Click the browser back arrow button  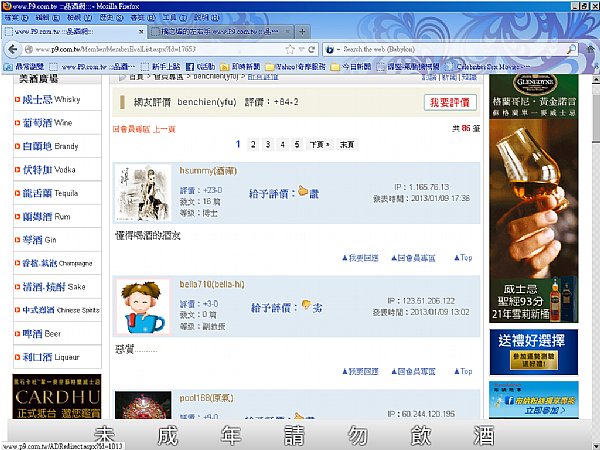pos(13,49)
